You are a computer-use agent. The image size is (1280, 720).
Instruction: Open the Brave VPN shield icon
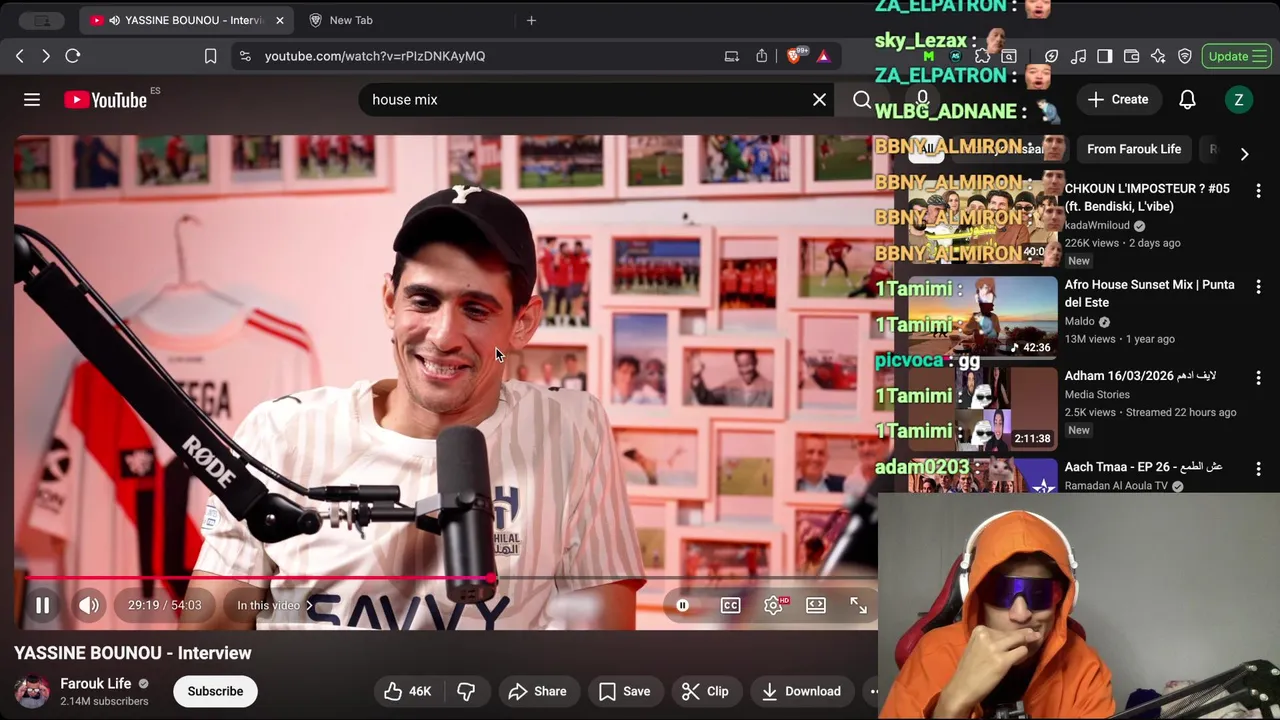click(1185, 56)
